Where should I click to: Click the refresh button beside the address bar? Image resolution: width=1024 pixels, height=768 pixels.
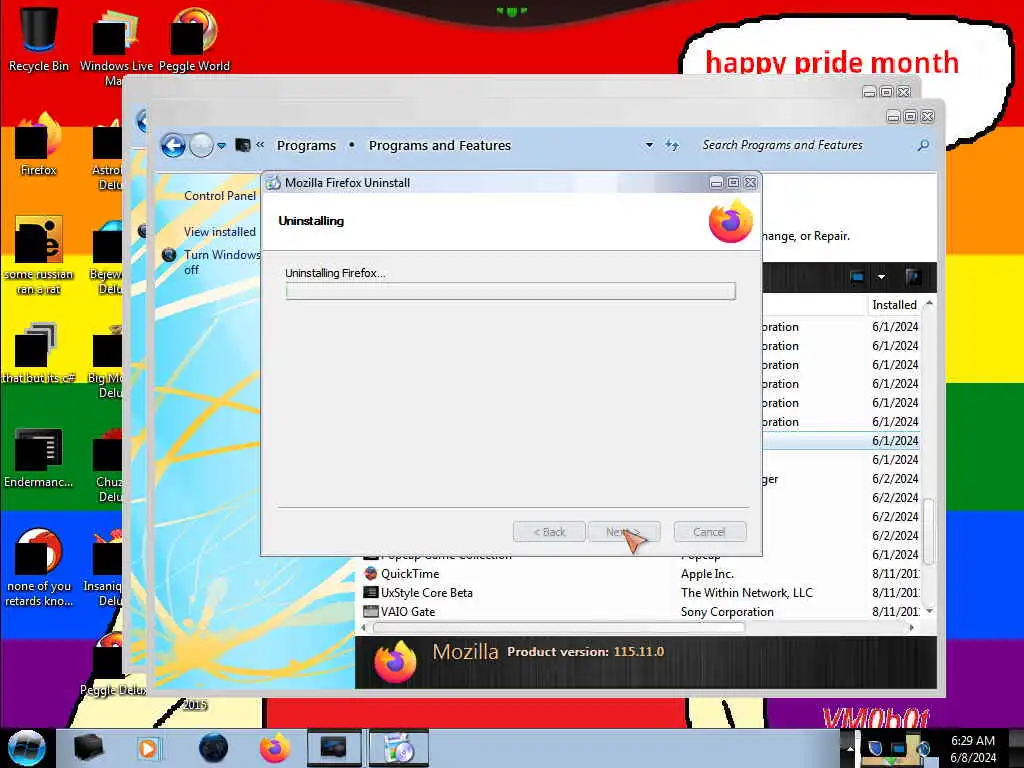(x=672, y=145)
